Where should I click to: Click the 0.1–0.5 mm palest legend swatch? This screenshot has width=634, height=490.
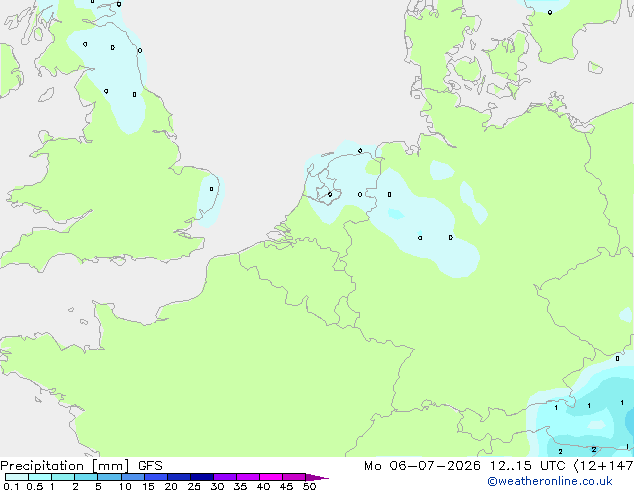tap(17, 477)
